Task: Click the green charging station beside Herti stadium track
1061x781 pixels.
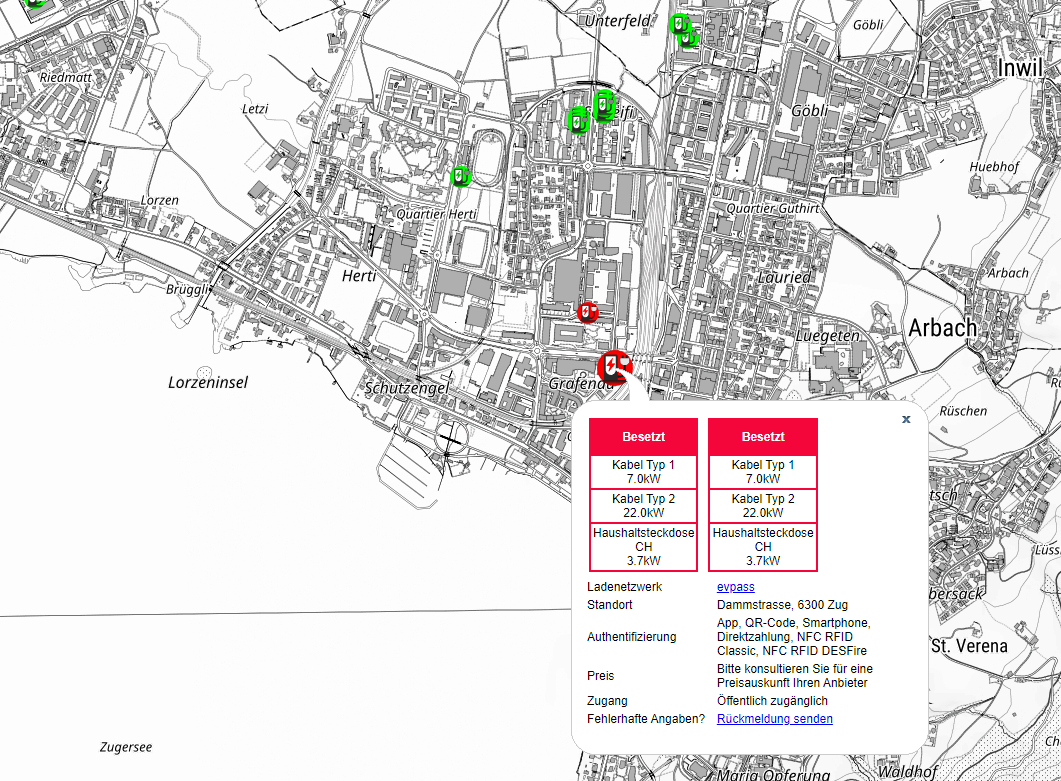Action: click(x=461, y=176)
